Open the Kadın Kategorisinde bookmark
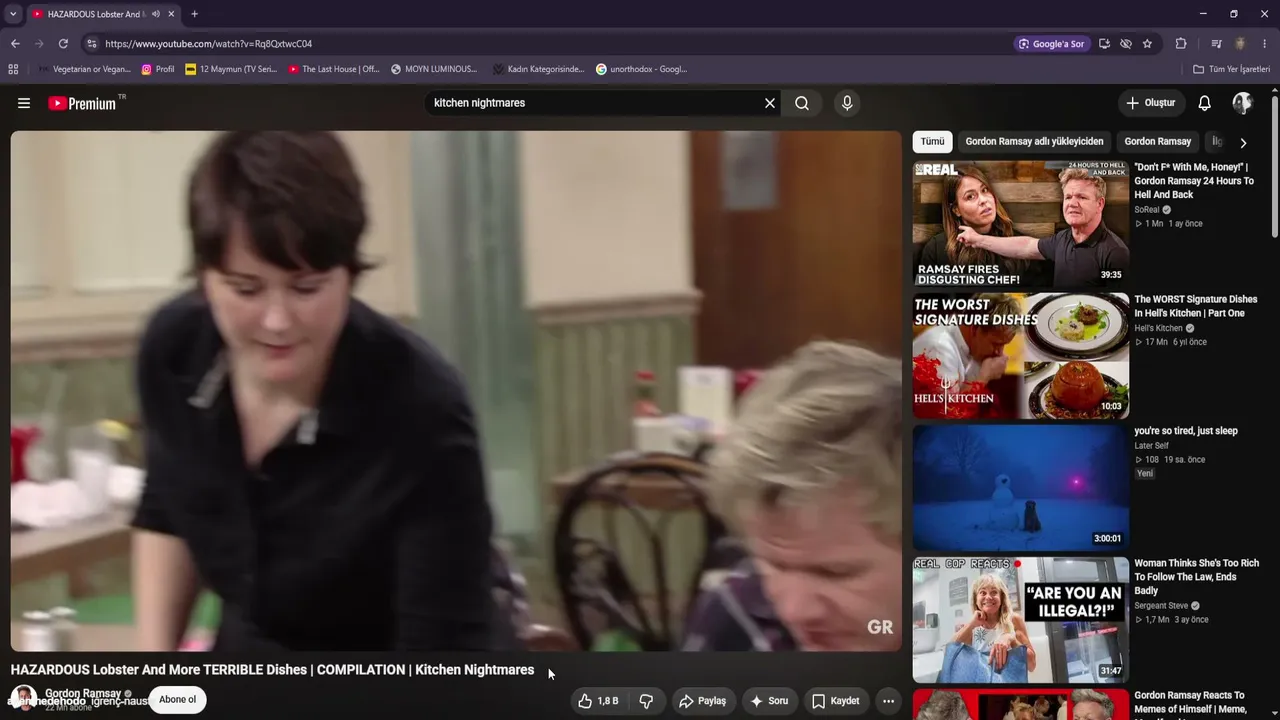 [538, 69]
